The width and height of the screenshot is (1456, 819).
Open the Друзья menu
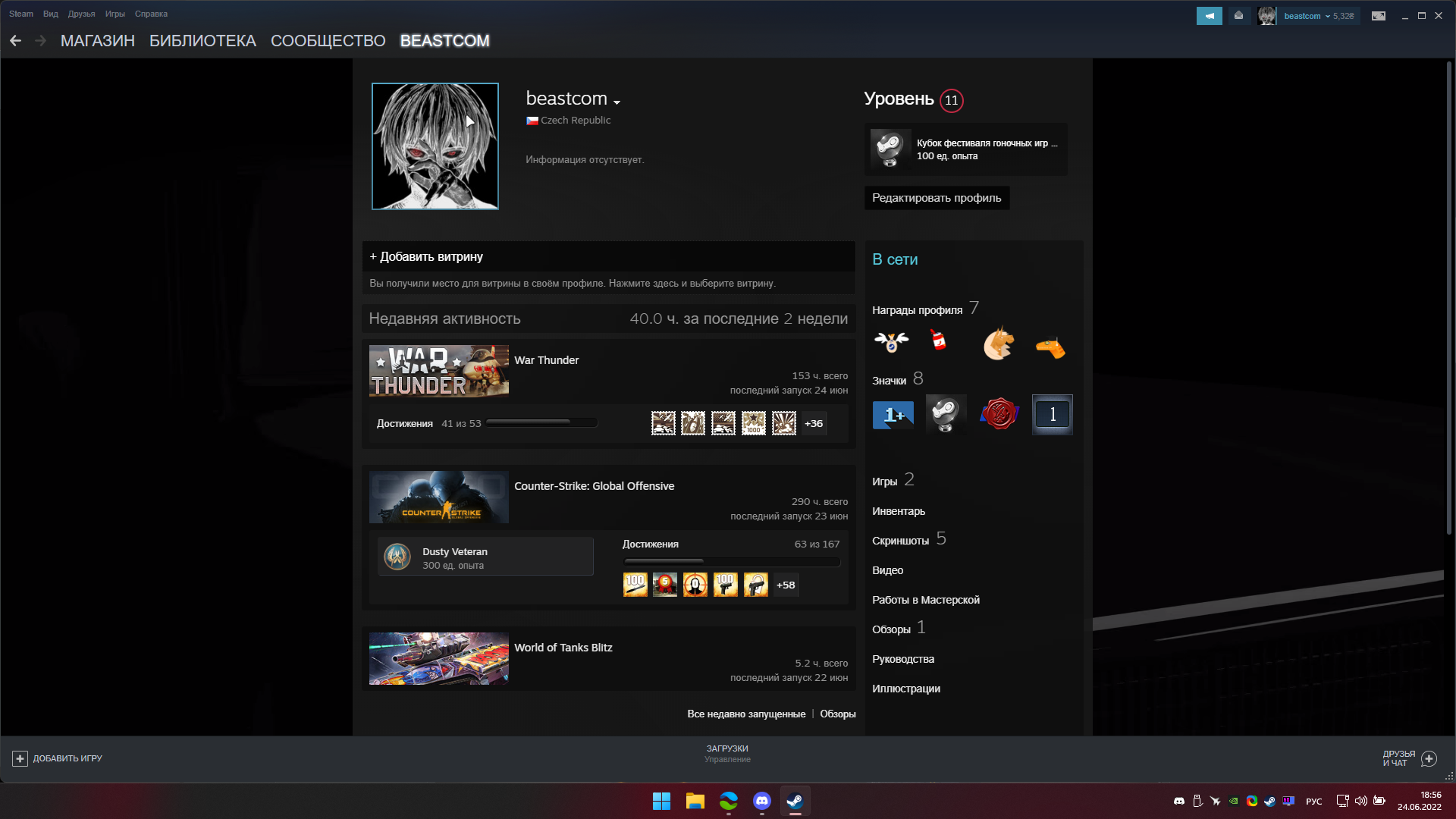(x=81, y=14)
